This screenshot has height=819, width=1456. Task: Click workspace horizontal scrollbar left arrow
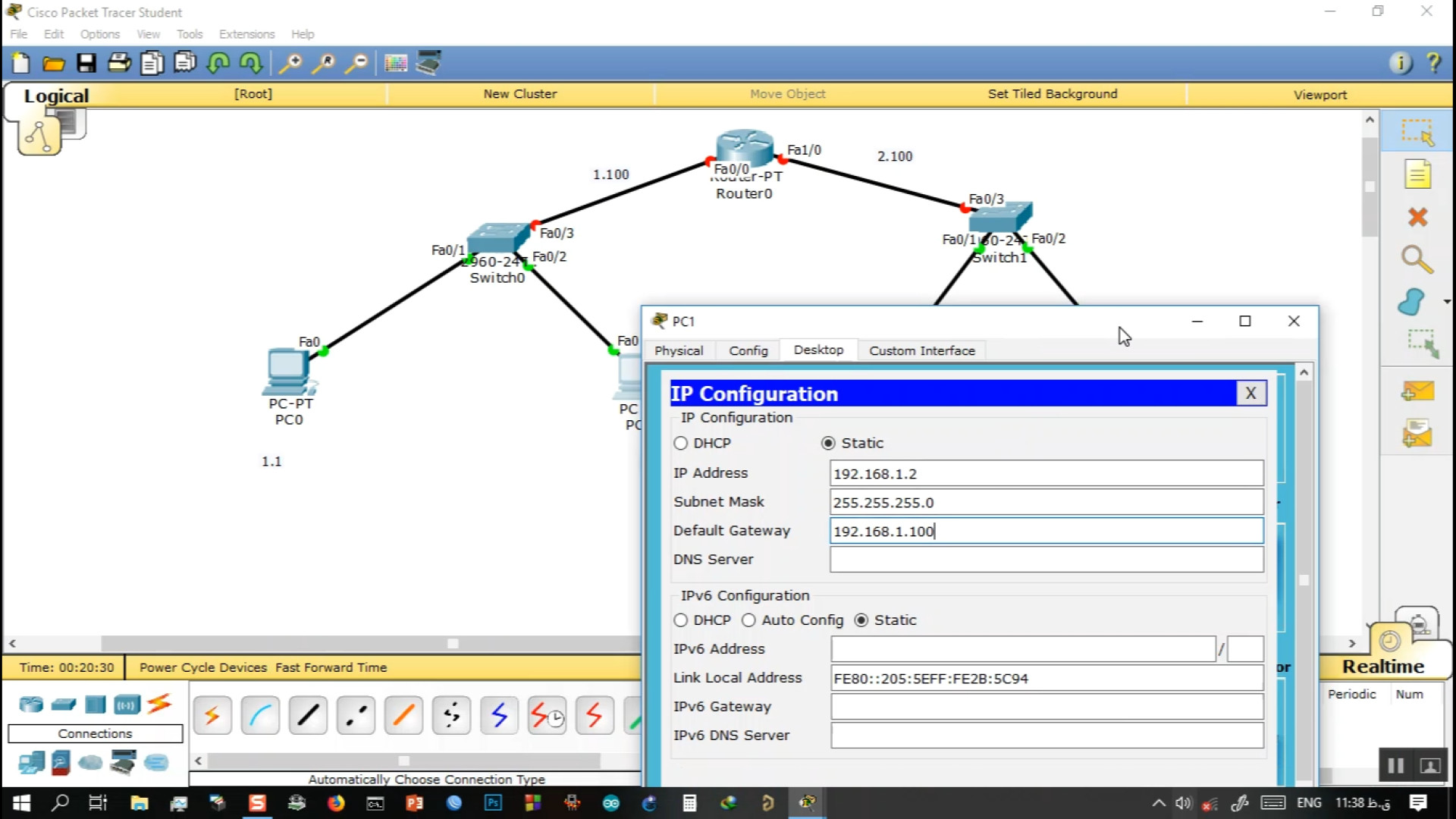point(12,644)
